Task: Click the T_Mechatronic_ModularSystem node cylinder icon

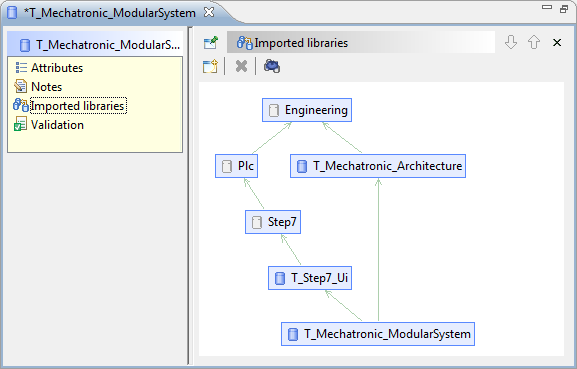Action: tap(293, 334)
